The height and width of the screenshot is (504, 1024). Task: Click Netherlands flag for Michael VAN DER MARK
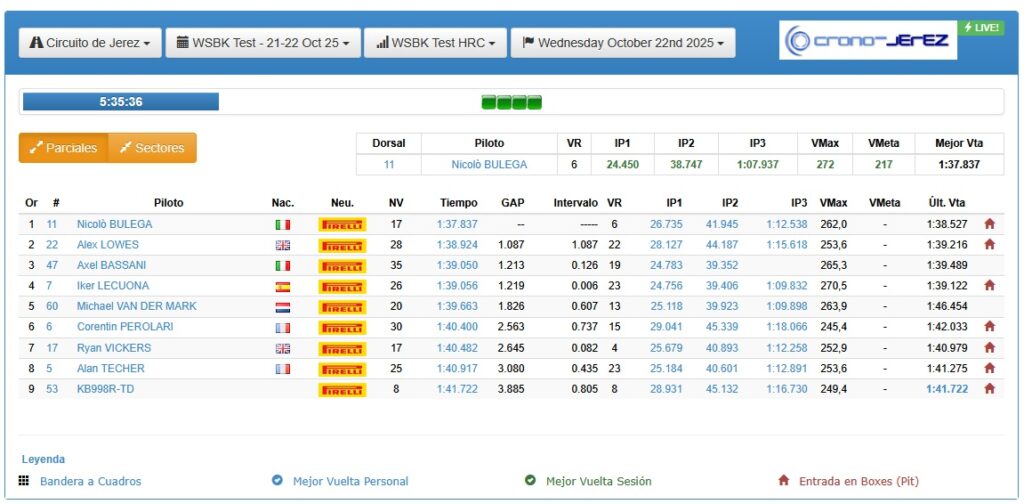click(x=282, y=307)
